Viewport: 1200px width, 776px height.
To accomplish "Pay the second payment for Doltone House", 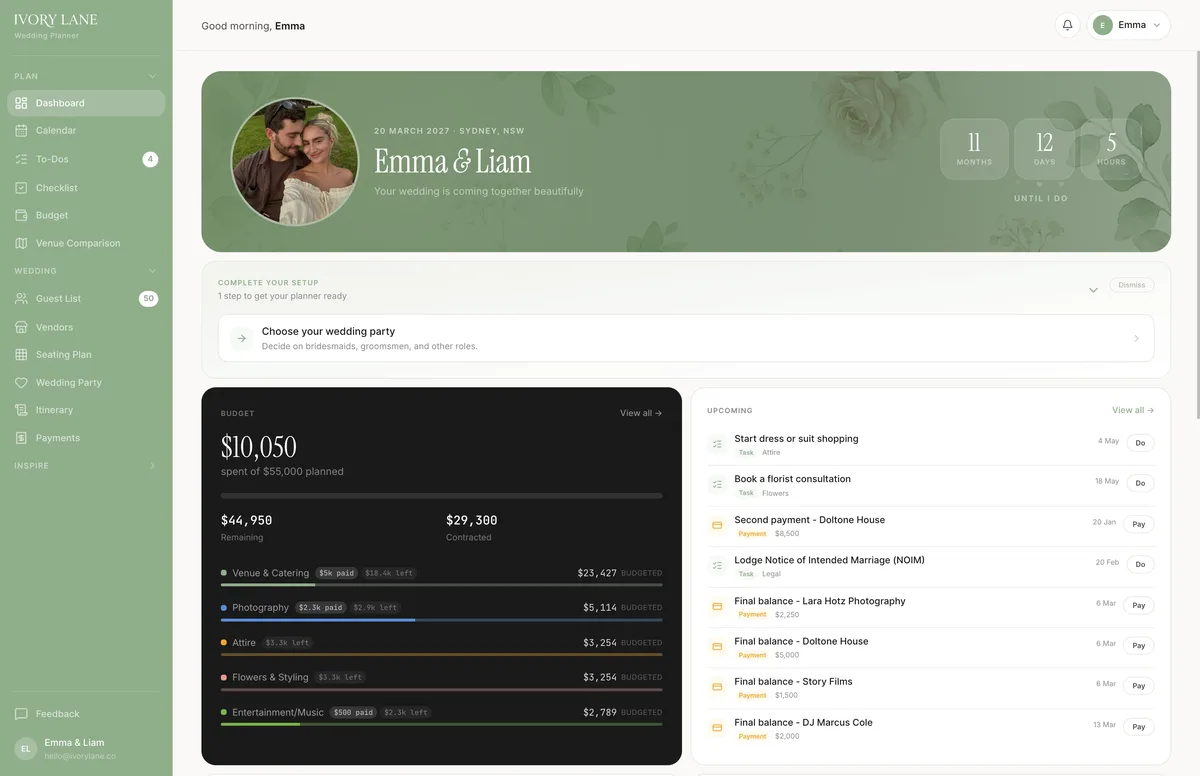I will click(x=1138, y=523).
